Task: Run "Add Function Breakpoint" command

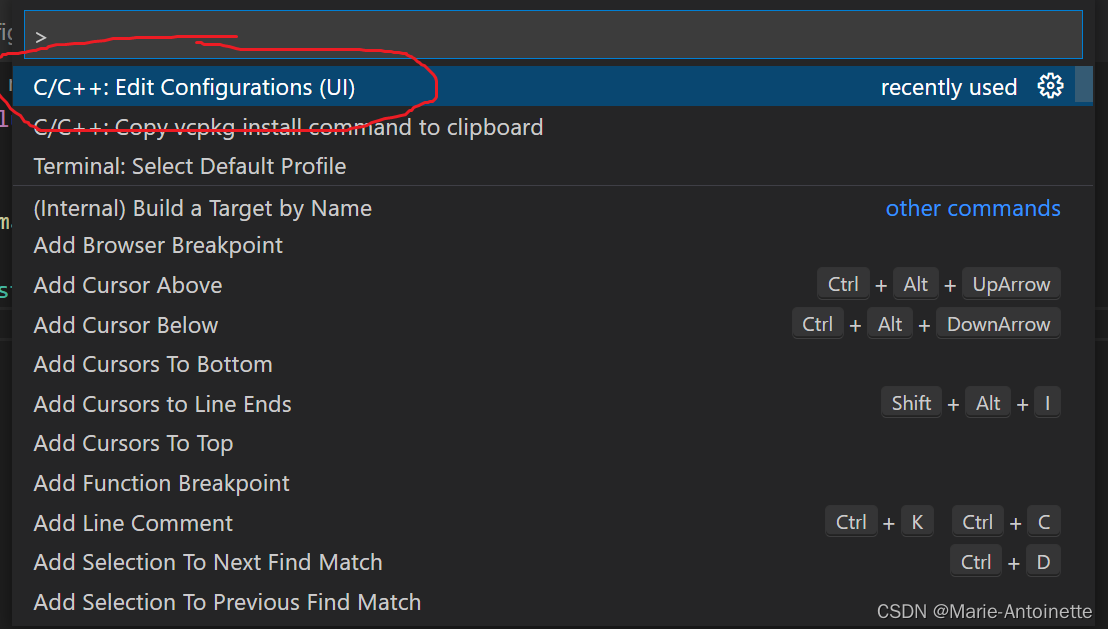Action: (161, 482)
